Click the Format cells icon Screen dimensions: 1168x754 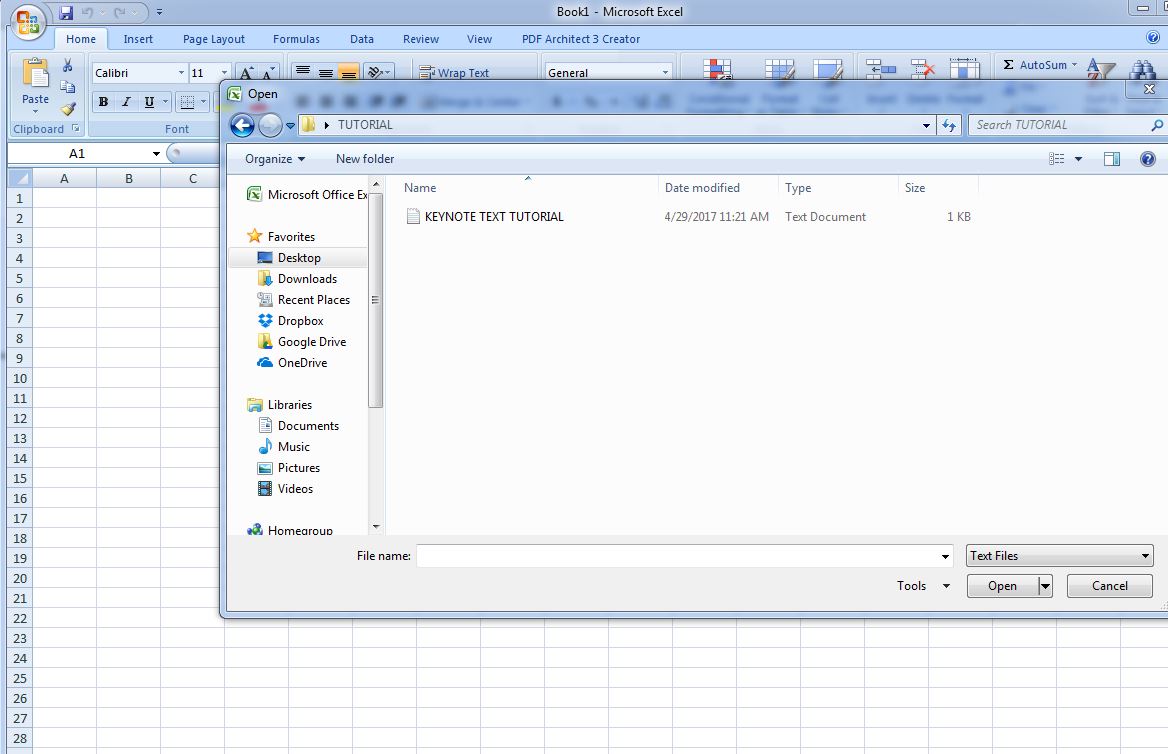(964, 69)
